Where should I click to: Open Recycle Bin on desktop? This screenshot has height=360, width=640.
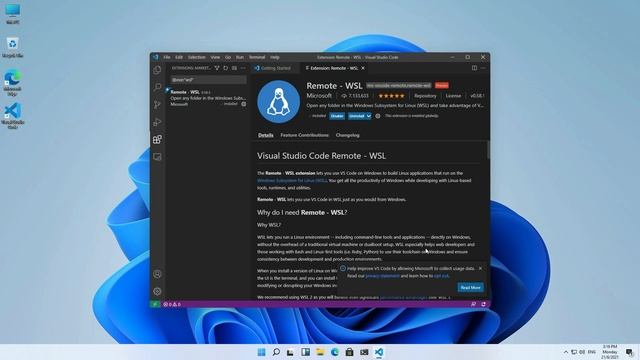(13, 47)
